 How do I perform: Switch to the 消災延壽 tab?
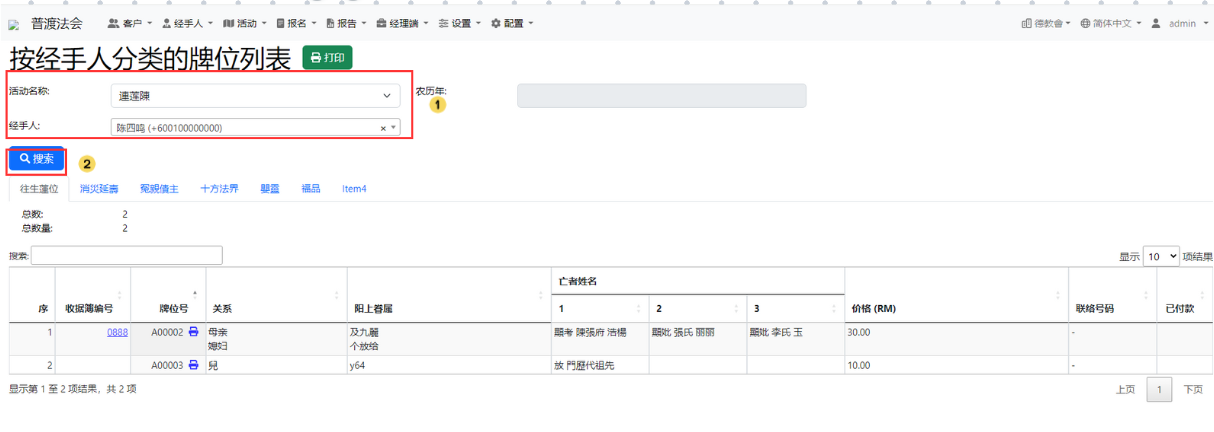pos(99,188)
